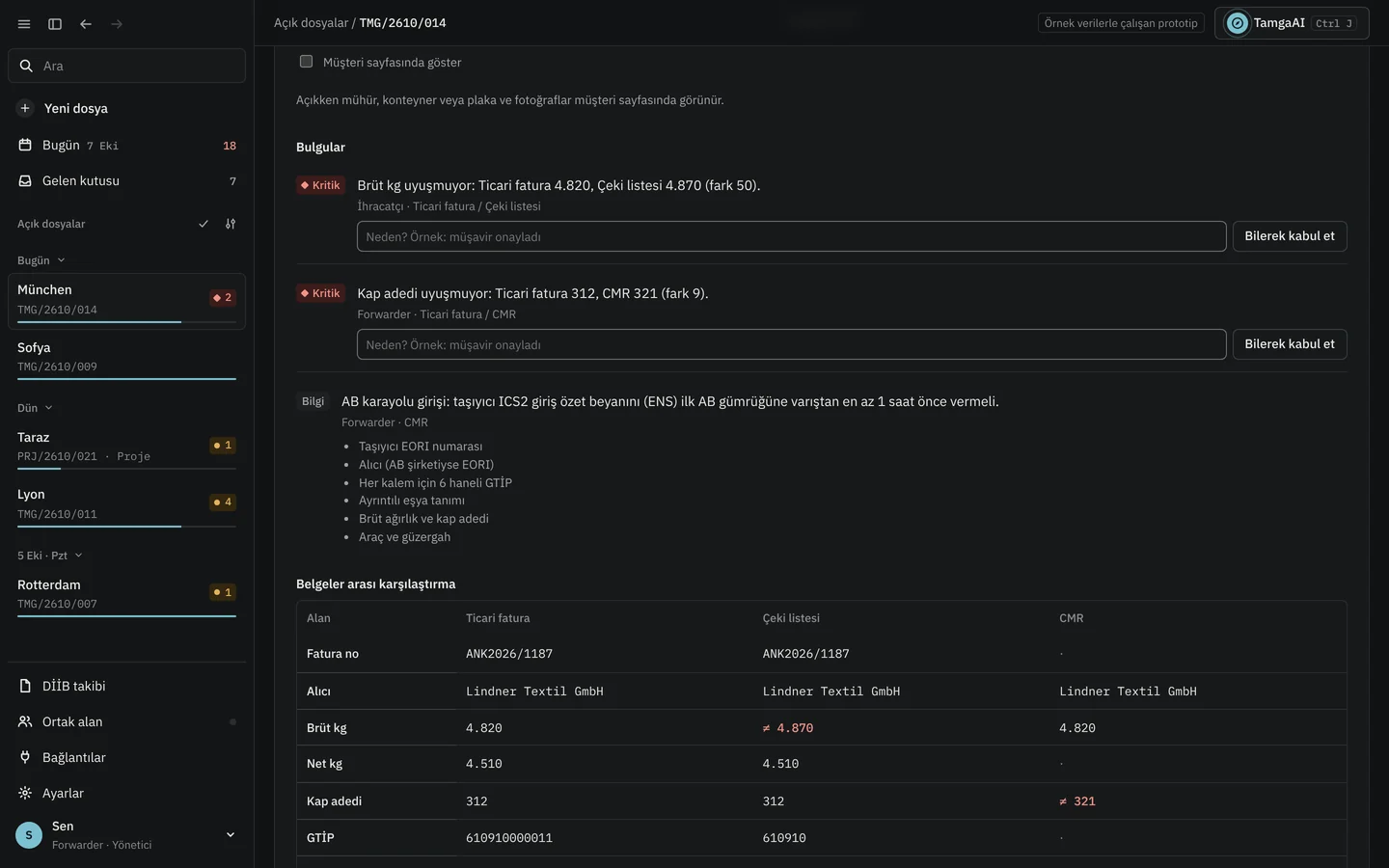Image resolution: width=1389 pixels, height=868 pixels.
Task: Collapse the 5 Eki · Pzt group
Action: 50,556
